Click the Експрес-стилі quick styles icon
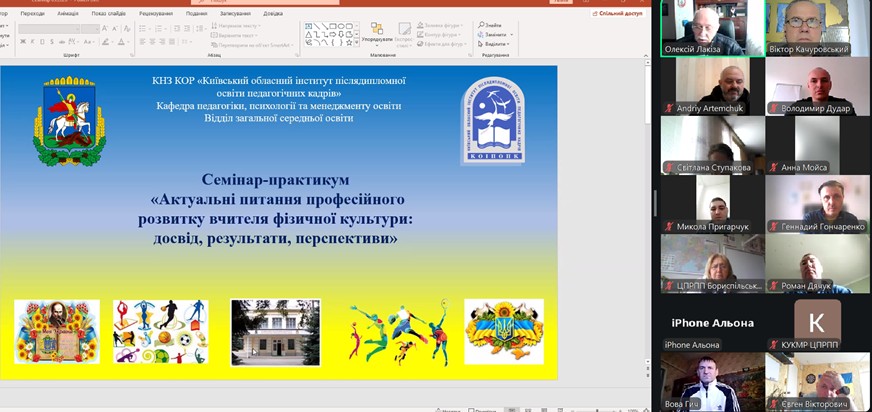Screen dimensions: 872x412 pos(403,31)
